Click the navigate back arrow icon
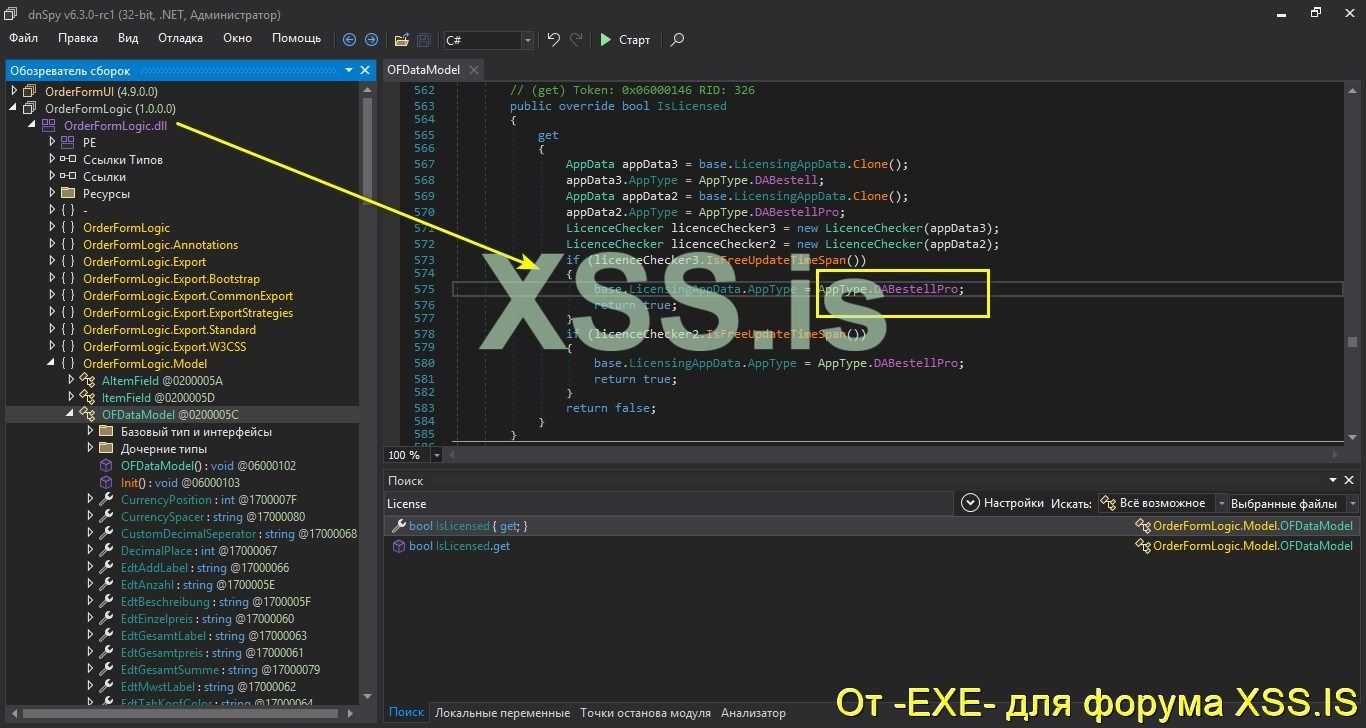The width and height of the screenshot is (1366, 728). pos(349,40)
